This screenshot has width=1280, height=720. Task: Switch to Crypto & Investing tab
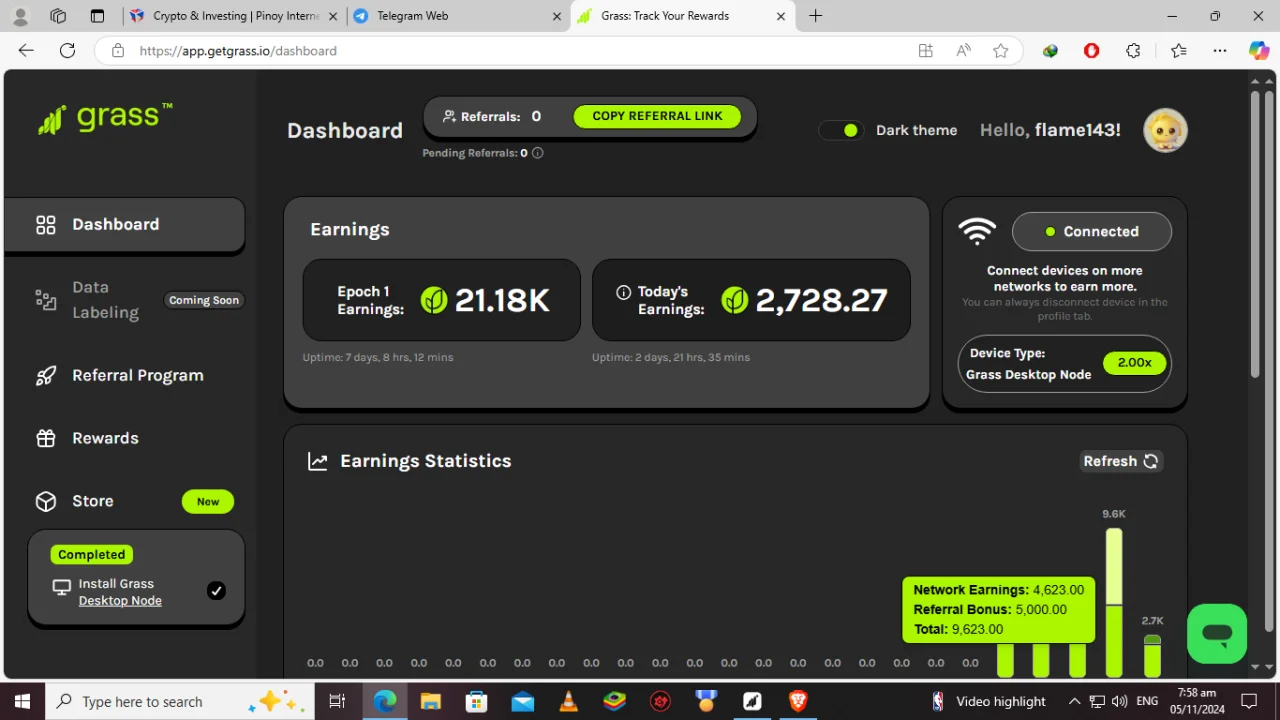(x=236, y=16)
